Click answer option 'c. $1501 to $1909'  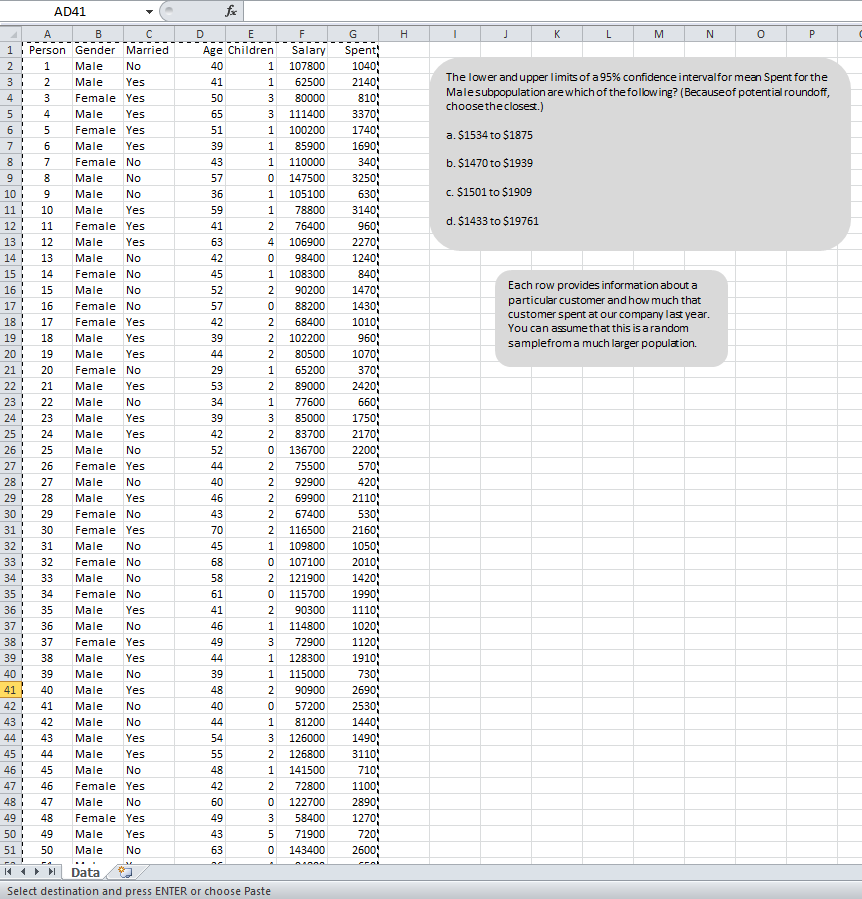coord(489,192)
